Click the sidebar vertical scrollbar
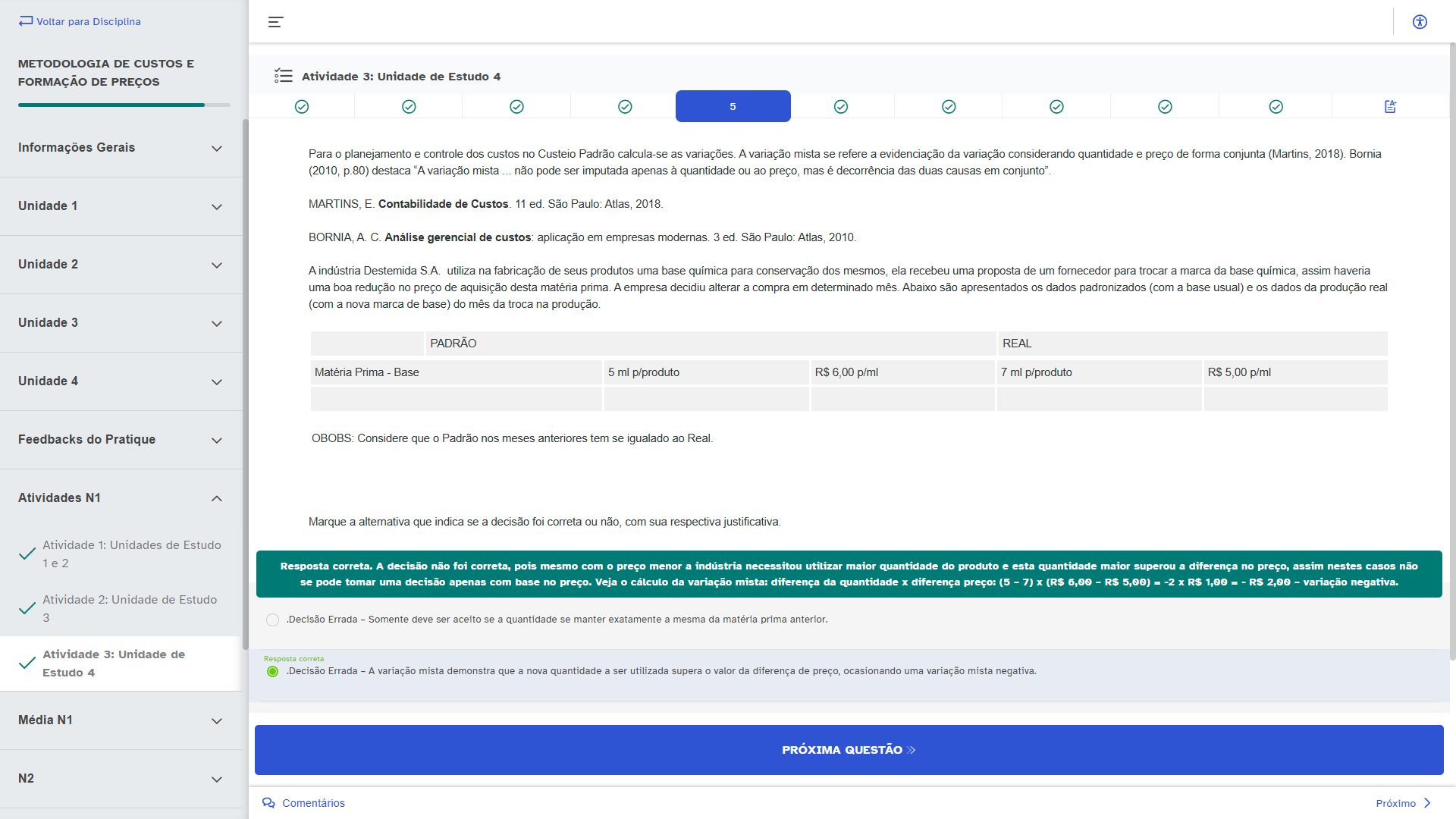1456x819 pixels. [x=245, y=379]
